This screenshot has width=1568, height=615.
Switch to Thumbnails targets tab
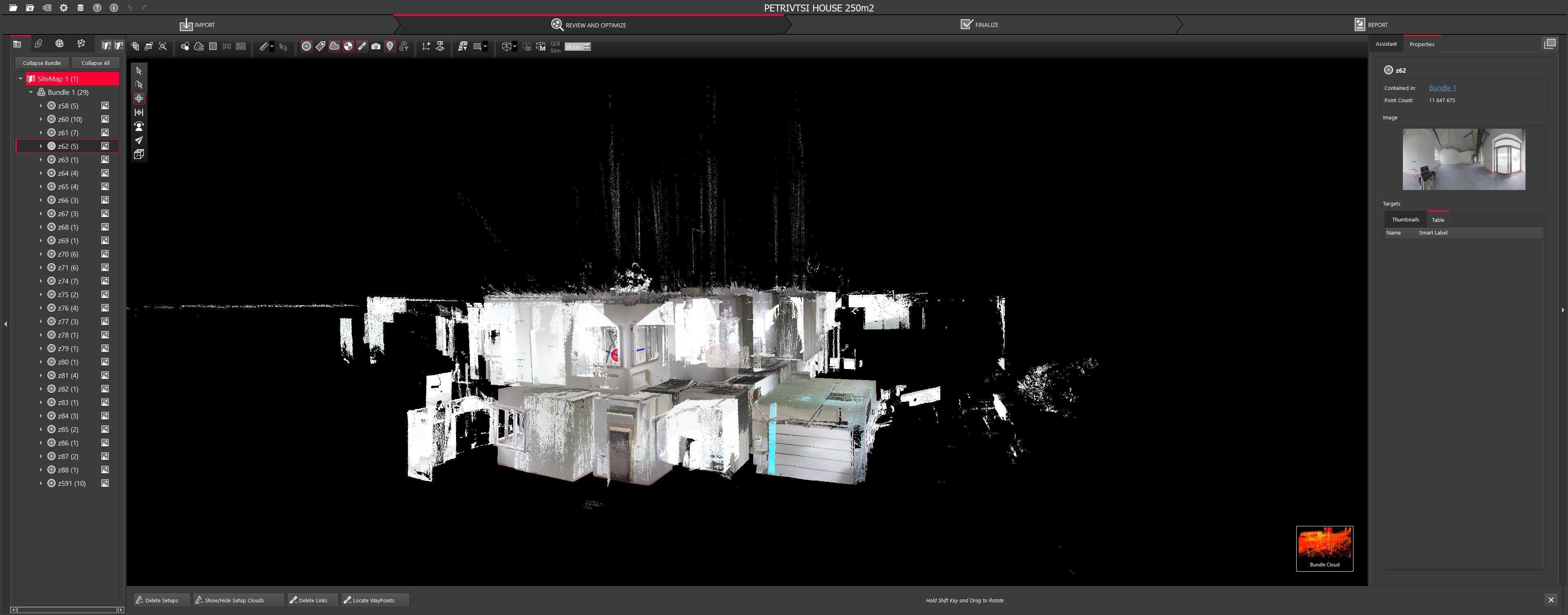click(1405, 220)
